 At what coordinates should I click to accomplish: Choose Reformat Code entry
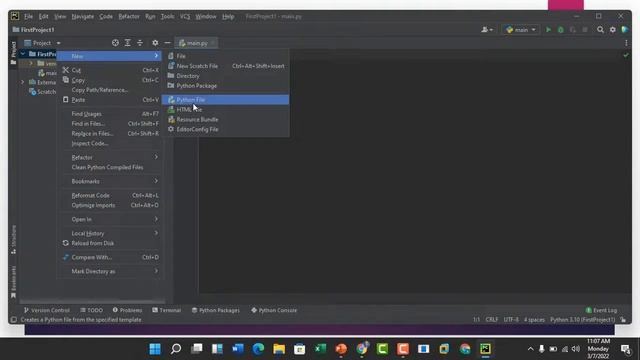(110, 196)
